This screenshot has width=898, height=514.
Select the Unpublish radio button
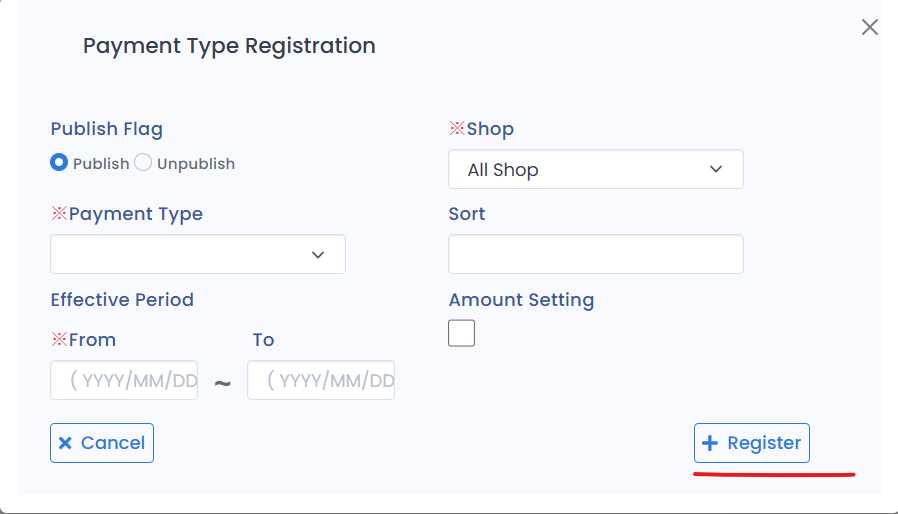143,163
